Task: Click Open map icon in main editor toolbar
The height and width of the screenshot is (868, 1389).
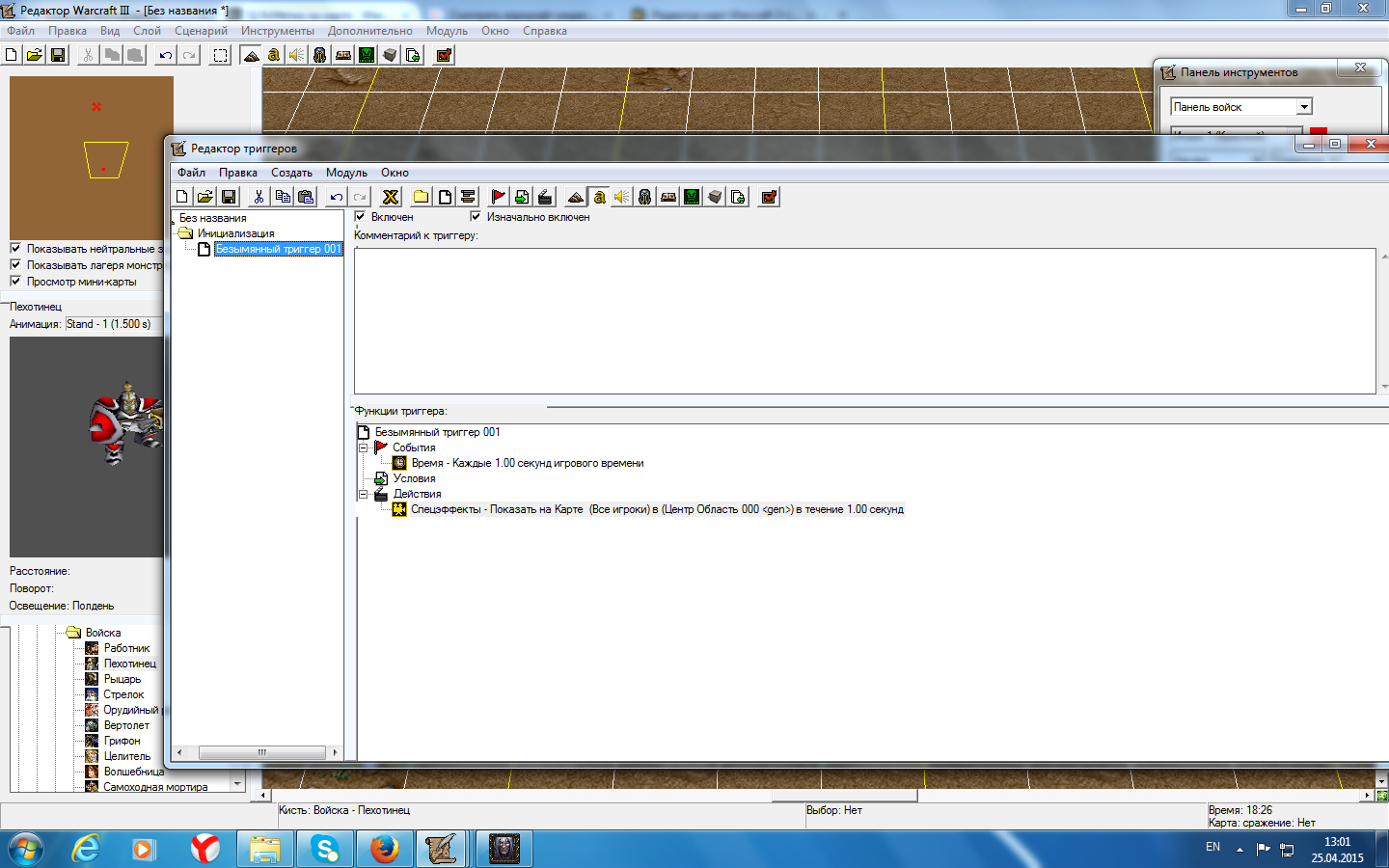Action: pos(35,55)
